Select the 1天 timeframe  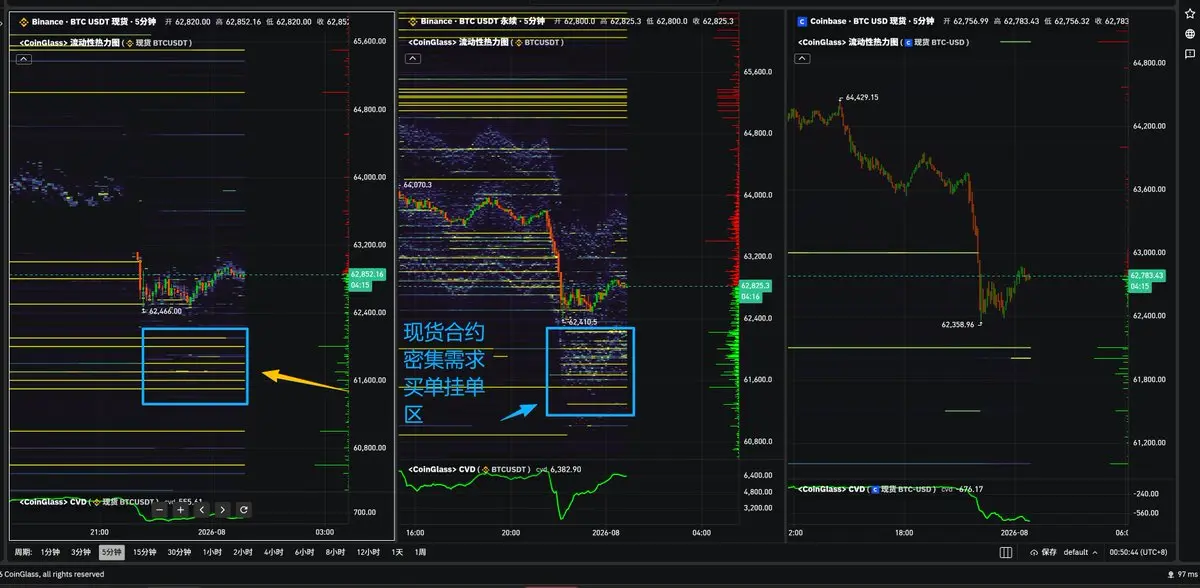(397, 552)
